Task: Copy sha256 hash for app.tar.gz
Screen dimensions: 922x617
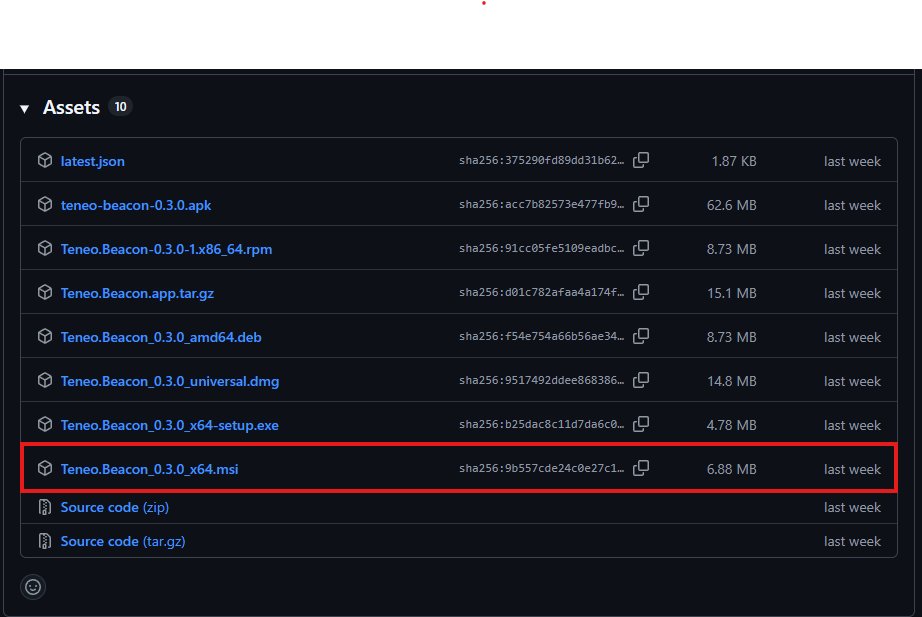Action: tap(641, 292)
